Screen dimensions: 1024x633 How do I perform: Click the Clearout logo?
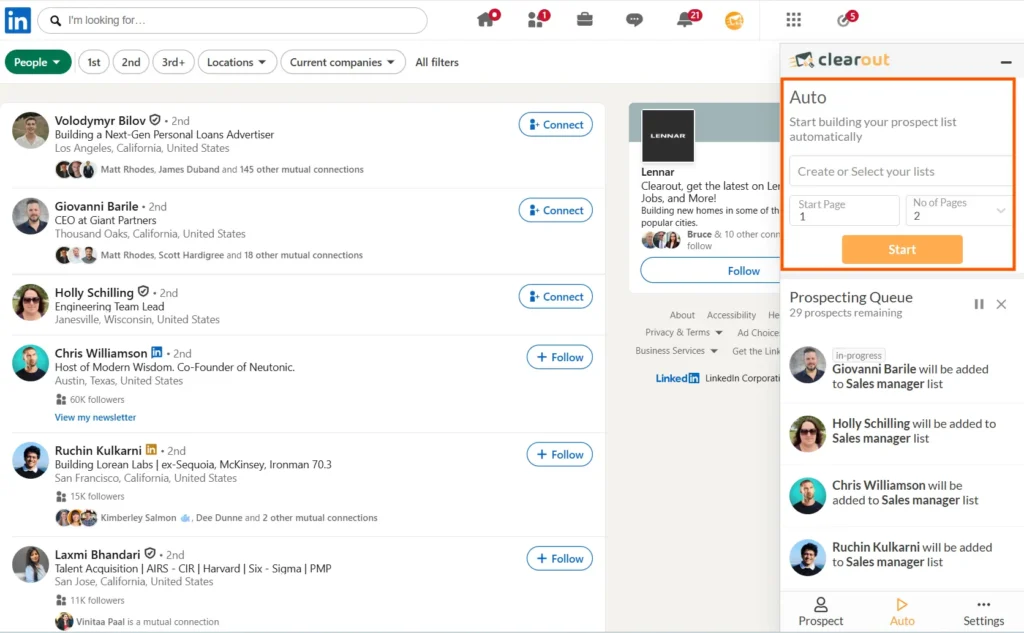coord(839,60)
